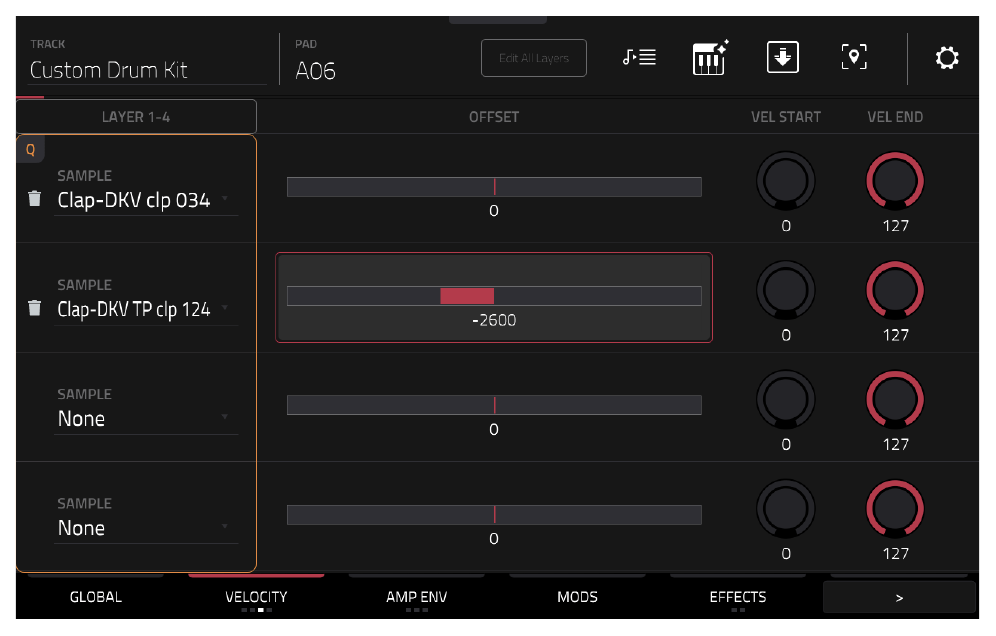Viewport: 996px width, 636px height.
Task: Select Vel End knob for Clap-DKV TP clp 124
Action: (895, 290)
